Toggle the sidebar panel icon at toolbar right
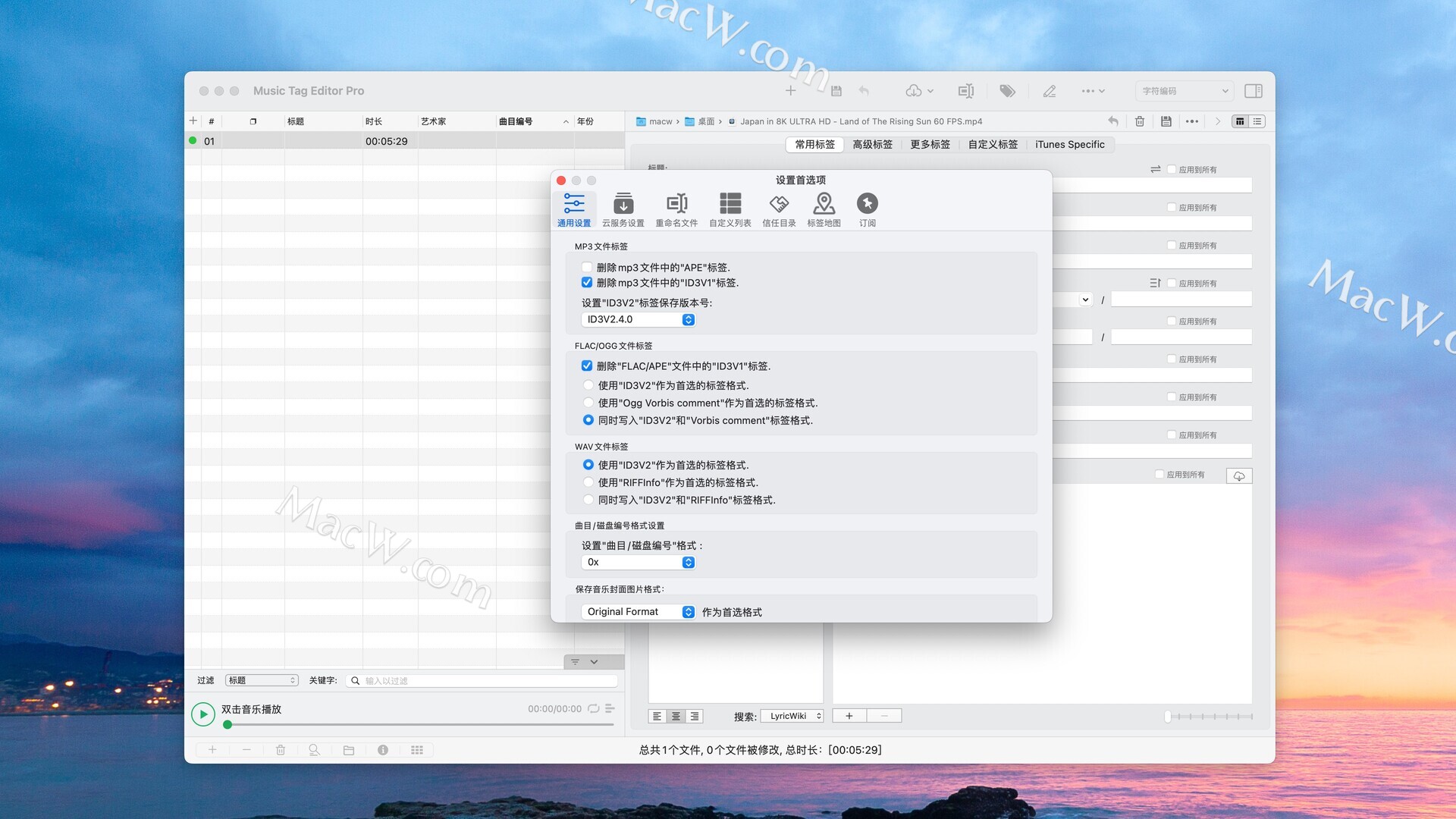The image size is (1456, 819). point(1254,91)
